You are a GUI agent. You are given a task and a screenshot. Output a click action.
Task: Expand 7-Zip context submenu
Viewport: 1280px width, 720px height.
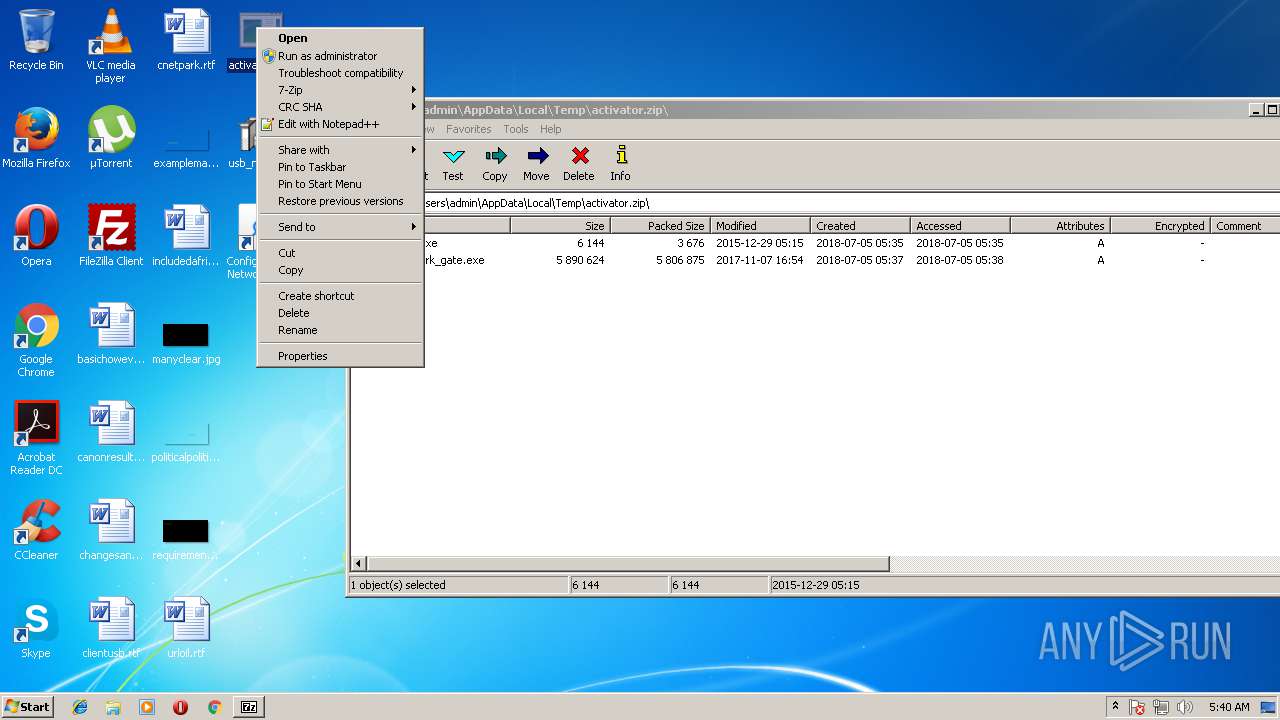pos(341,90)
